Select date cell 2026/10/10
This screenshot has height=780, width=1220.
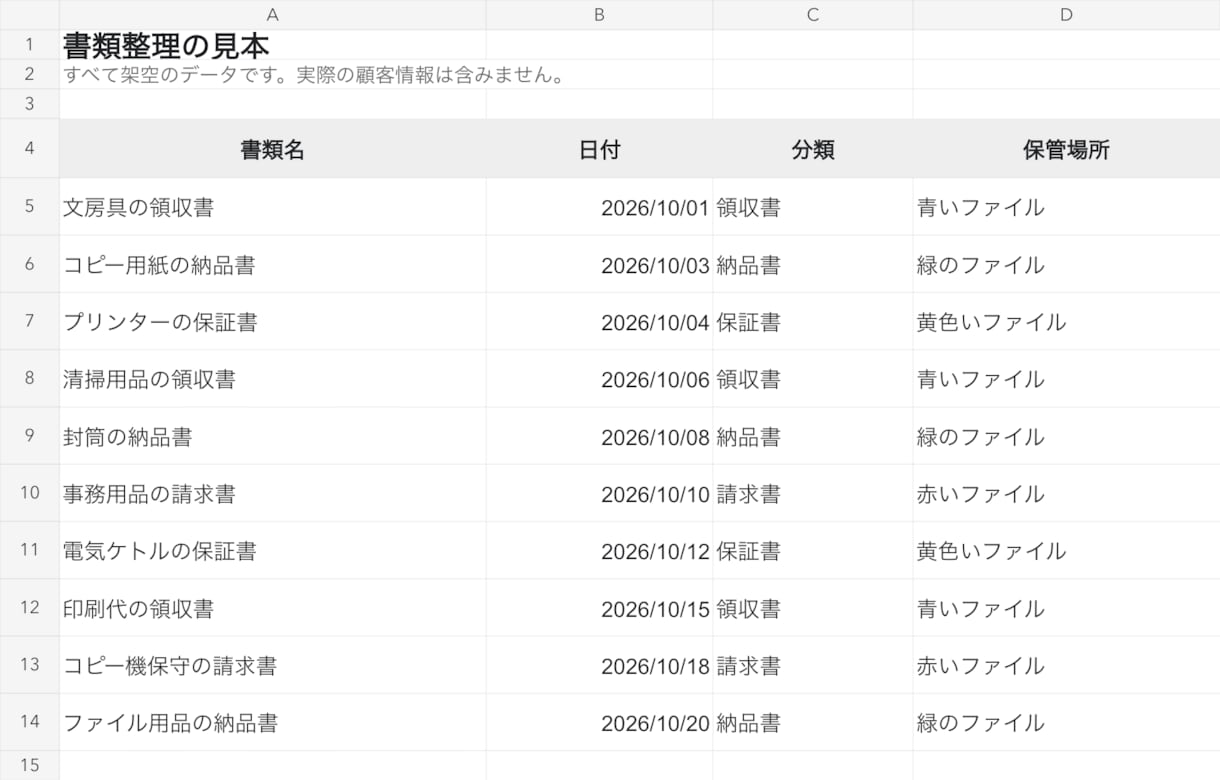pos(599,493)
